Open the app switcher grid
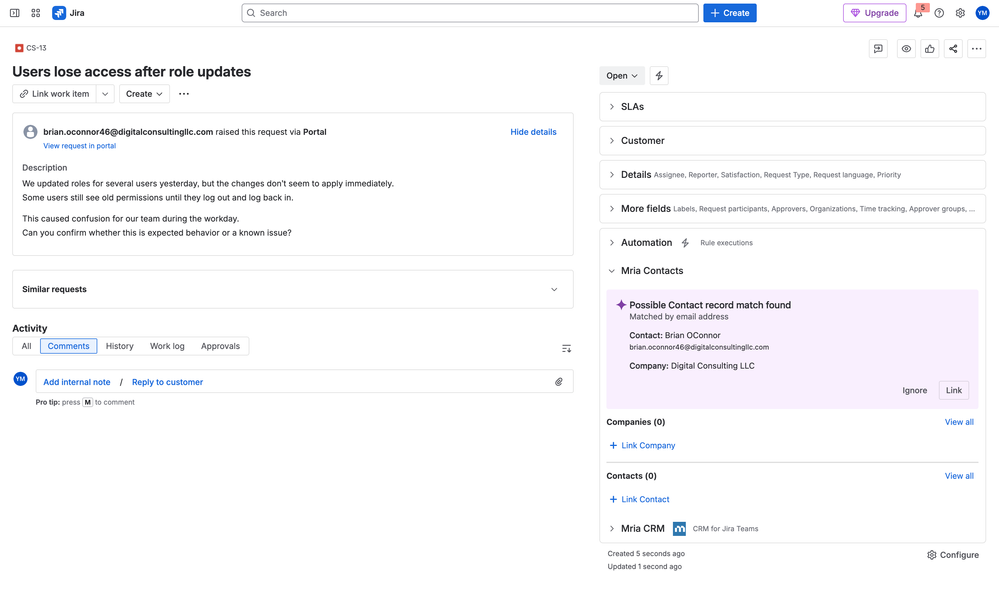The height and width of the screenshot is (596, 999). tap(35, 13)
